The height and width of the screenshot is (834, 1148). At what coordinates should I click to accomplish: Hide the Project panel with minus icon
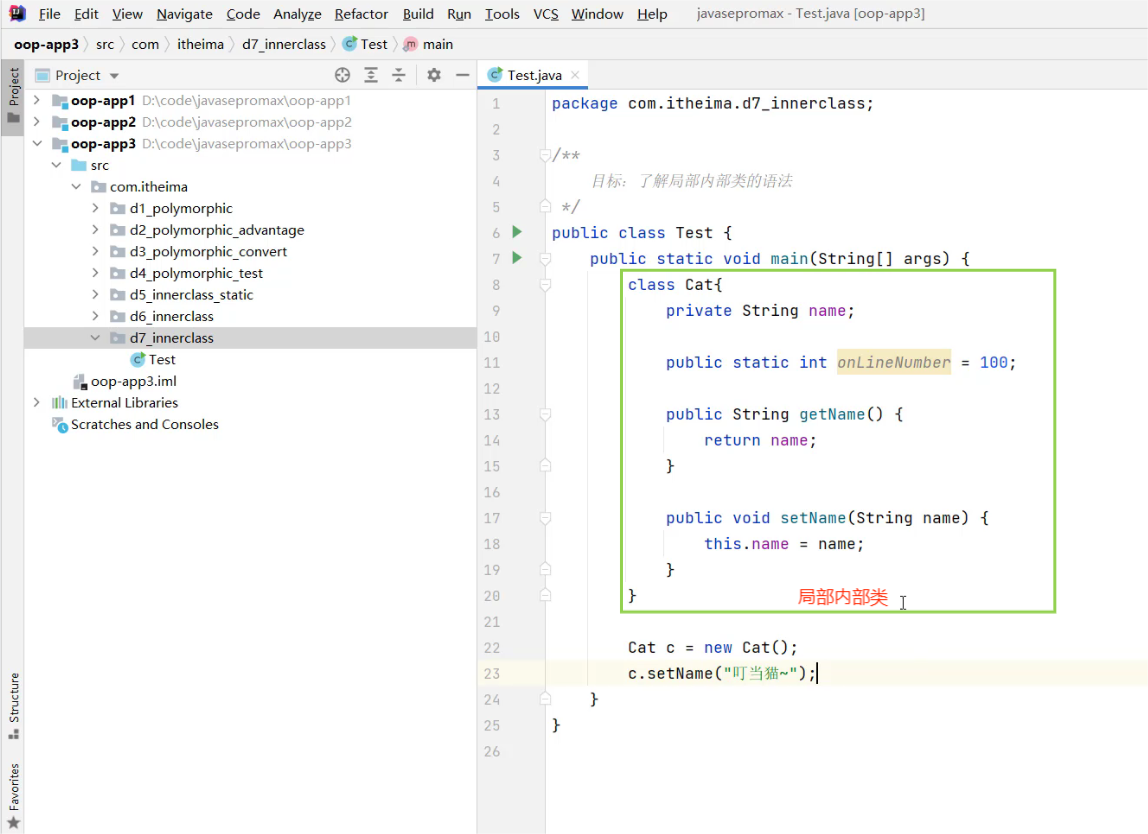[x=462, y=75]
